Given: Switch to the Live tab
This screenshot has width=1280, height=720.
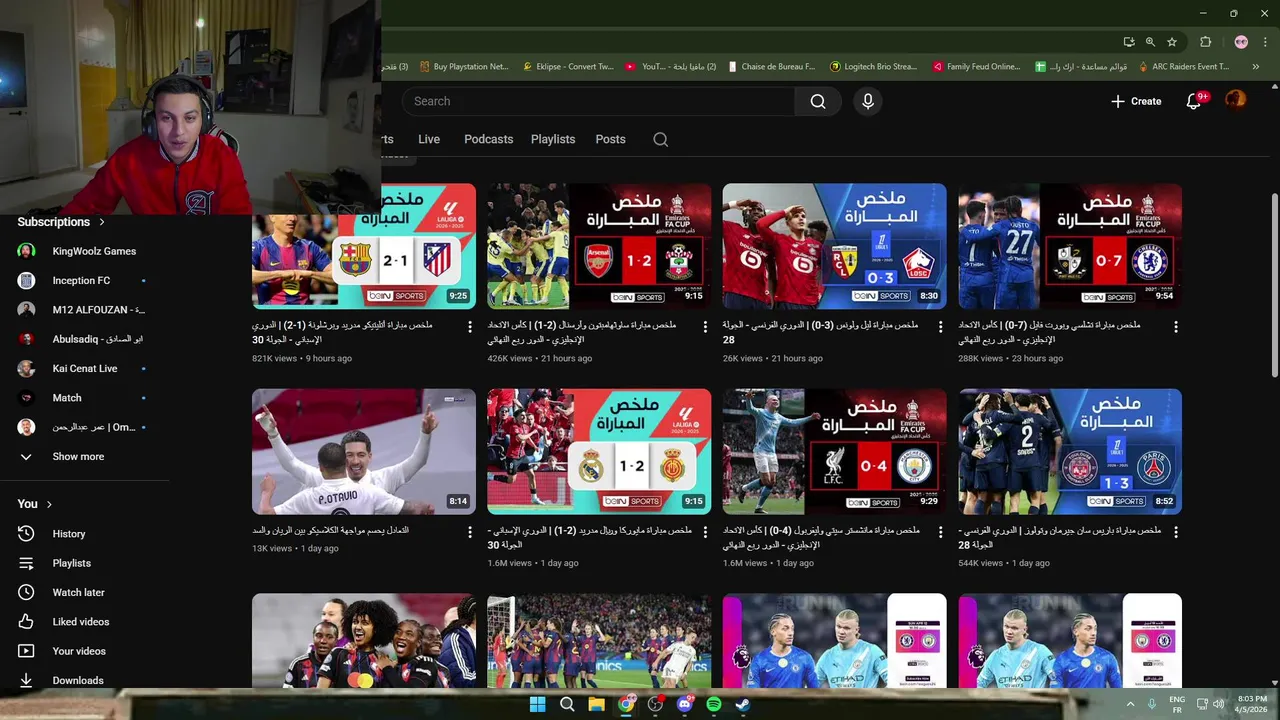Looking at the screenshot, I should 429,139.
